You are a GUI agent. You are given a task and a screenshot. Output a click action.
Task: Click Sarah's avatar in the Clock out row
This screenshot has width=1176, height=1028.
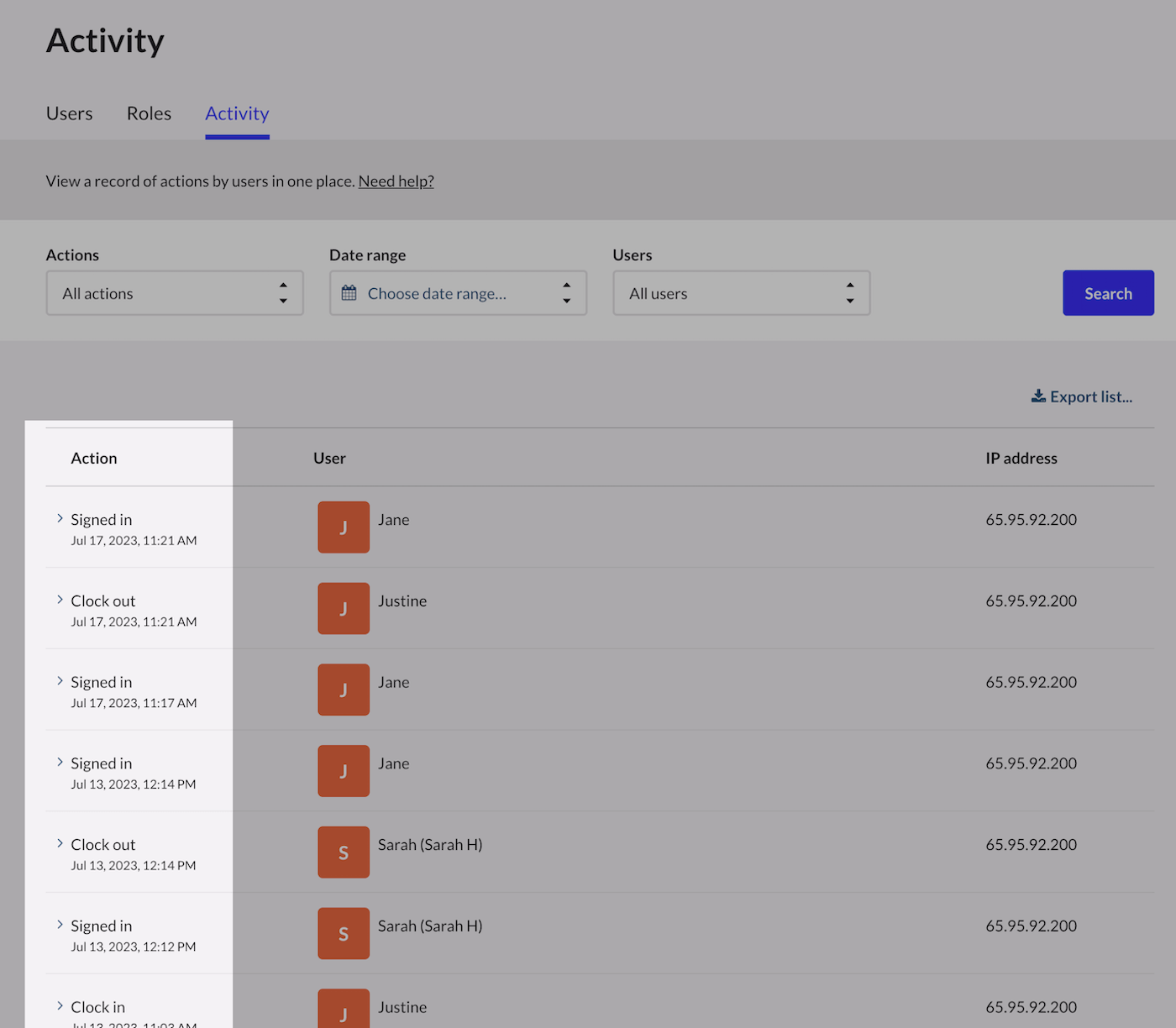(344, 852)
